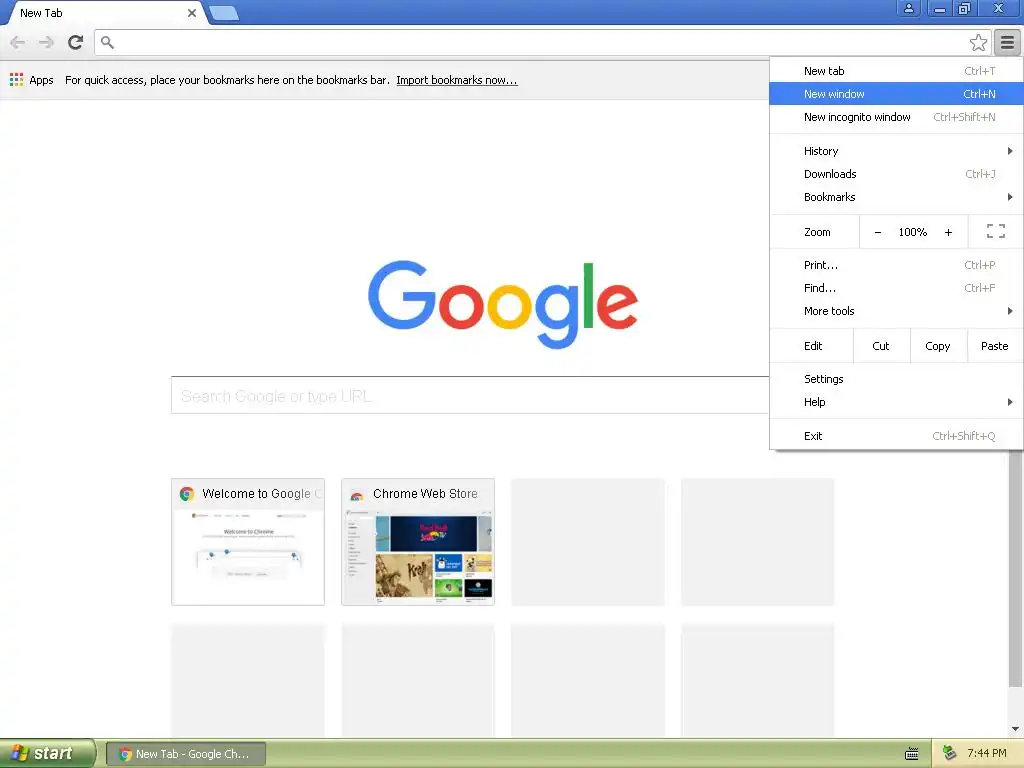Click the Google logo
The width and height of the screenshot is (1024, 768).
(x=503, y=304)
